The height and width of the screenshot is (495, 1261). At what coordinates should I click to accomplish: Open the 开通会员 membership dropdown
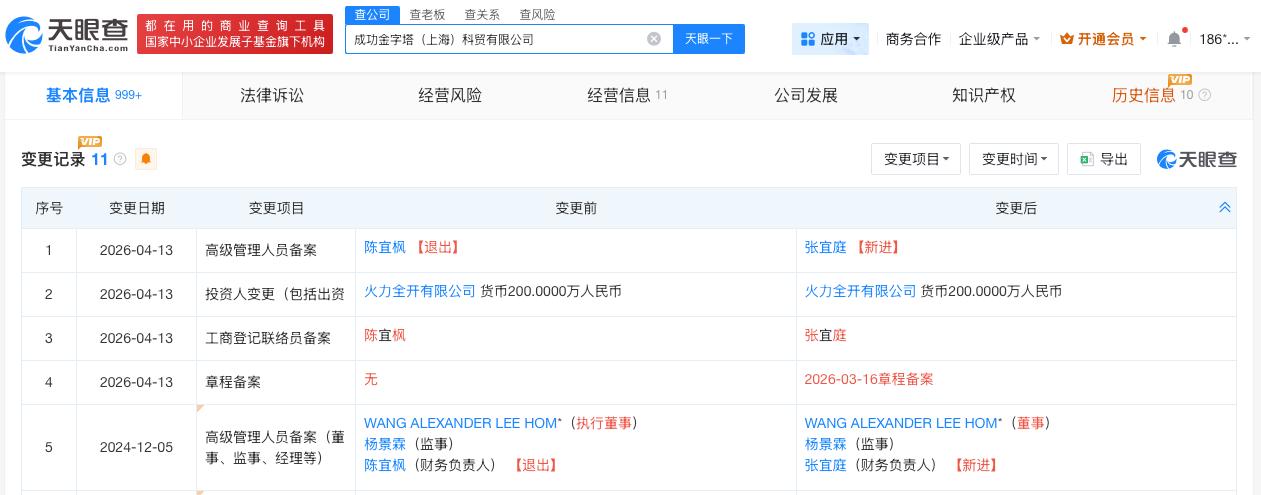pyautogui.click(x=1103, y=39)
